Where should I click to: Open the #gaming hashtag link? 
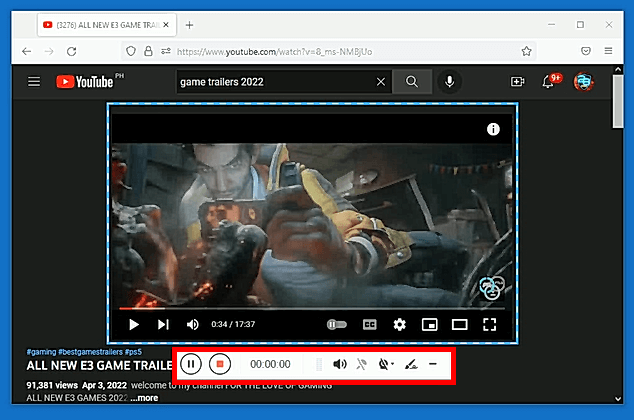[x=41, y=352]
